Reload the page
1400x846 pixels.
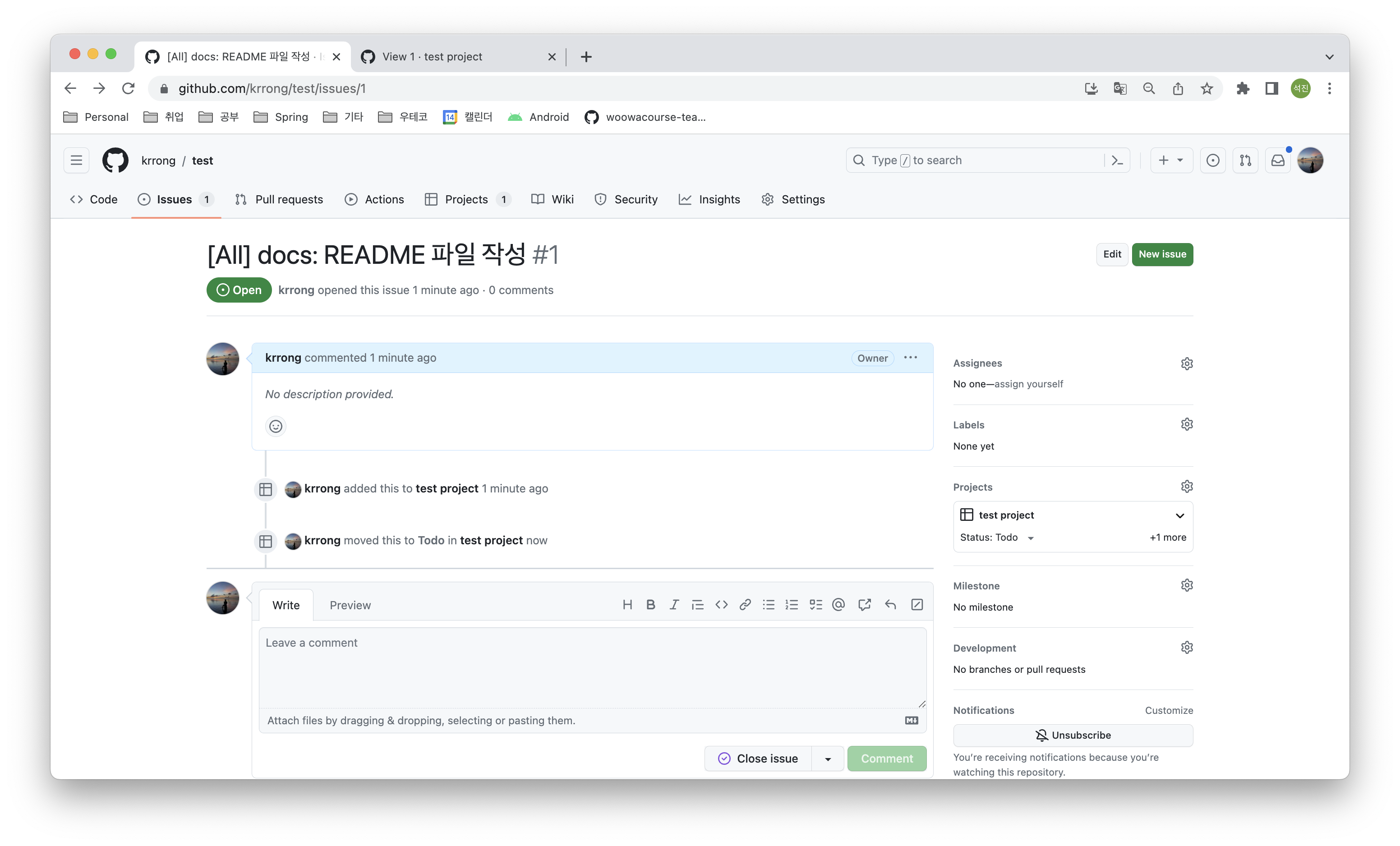(x=129, y=89)
